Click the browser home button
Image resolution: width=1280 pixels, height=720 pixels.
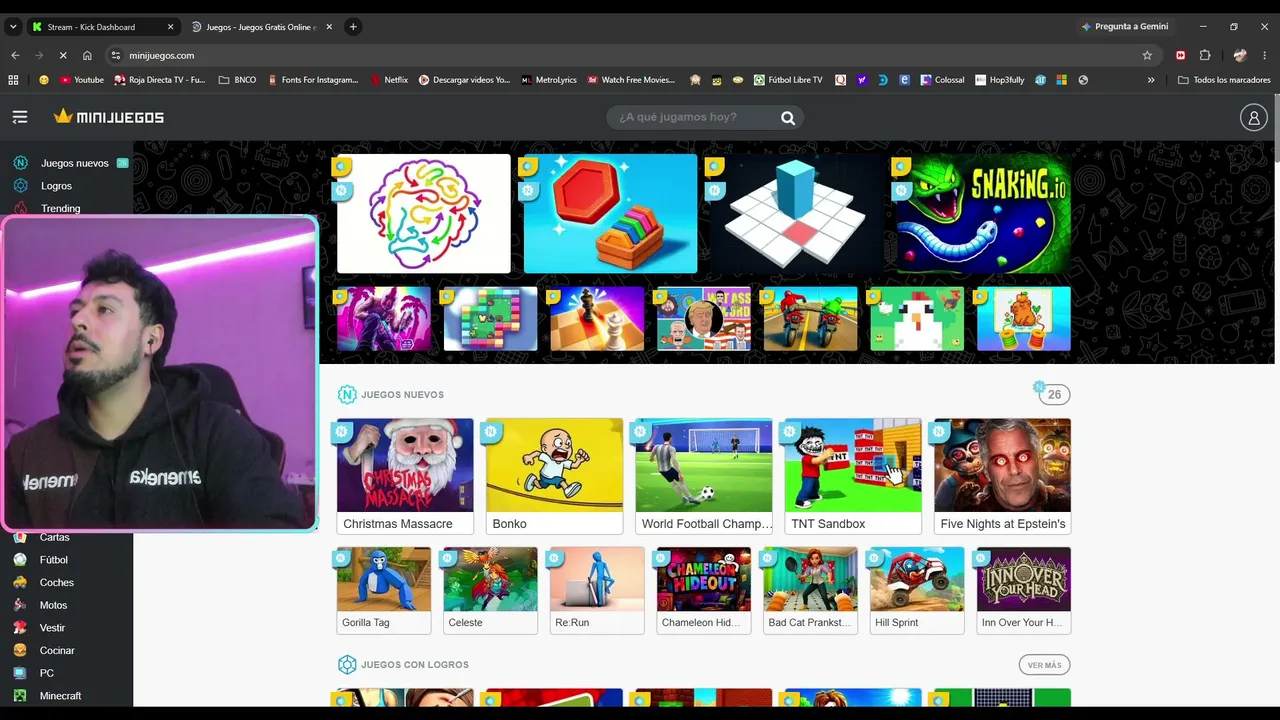[x=87, y=55]
